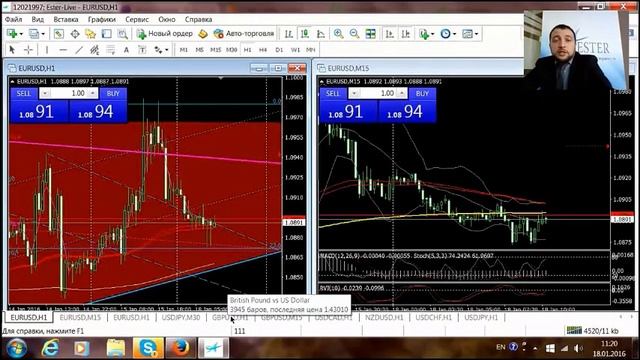640x360 pixels.
Task: Open the Сервис menu
Action: click(137, 19)
